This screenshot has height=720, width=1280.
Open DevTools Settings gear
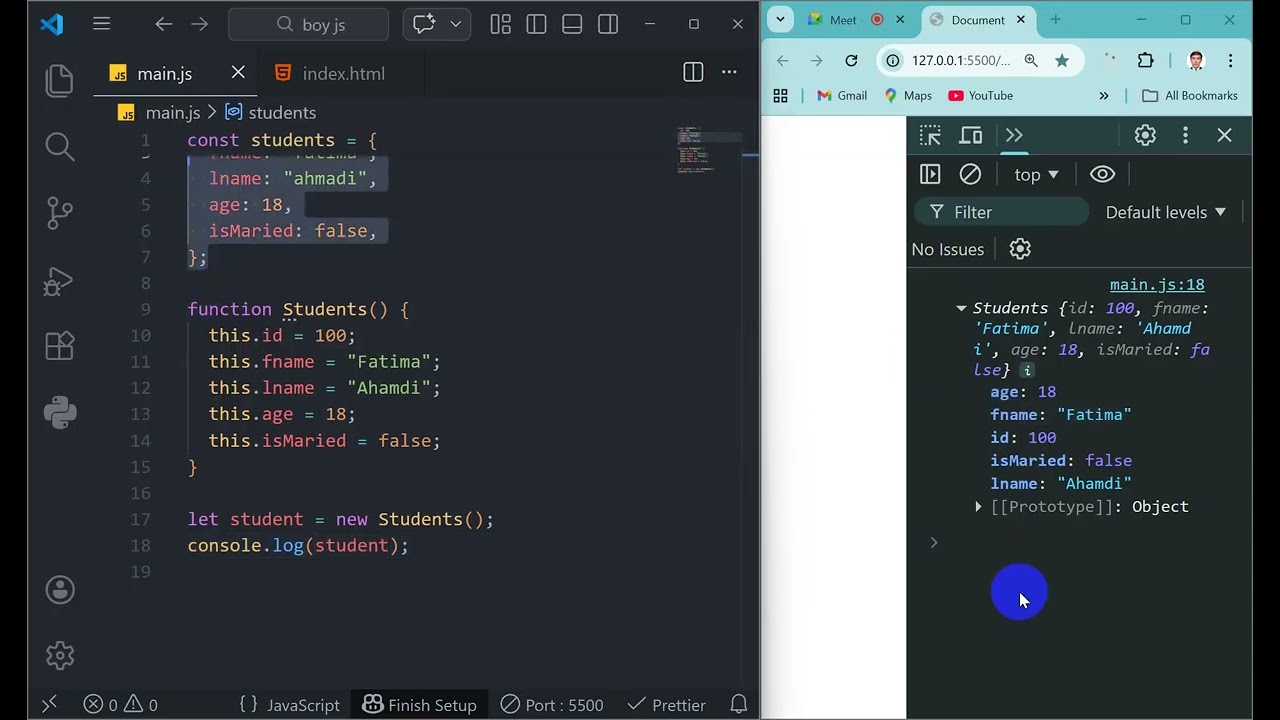tap(1145, 135)
